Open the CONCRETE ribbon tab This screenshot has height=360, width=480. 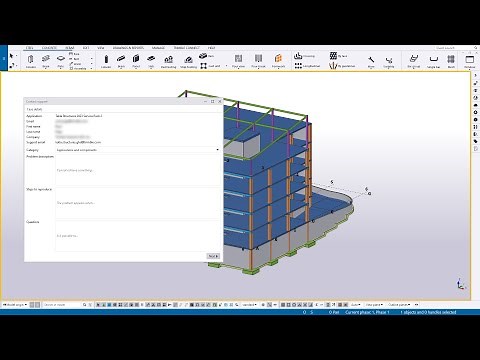click(49, 48)
